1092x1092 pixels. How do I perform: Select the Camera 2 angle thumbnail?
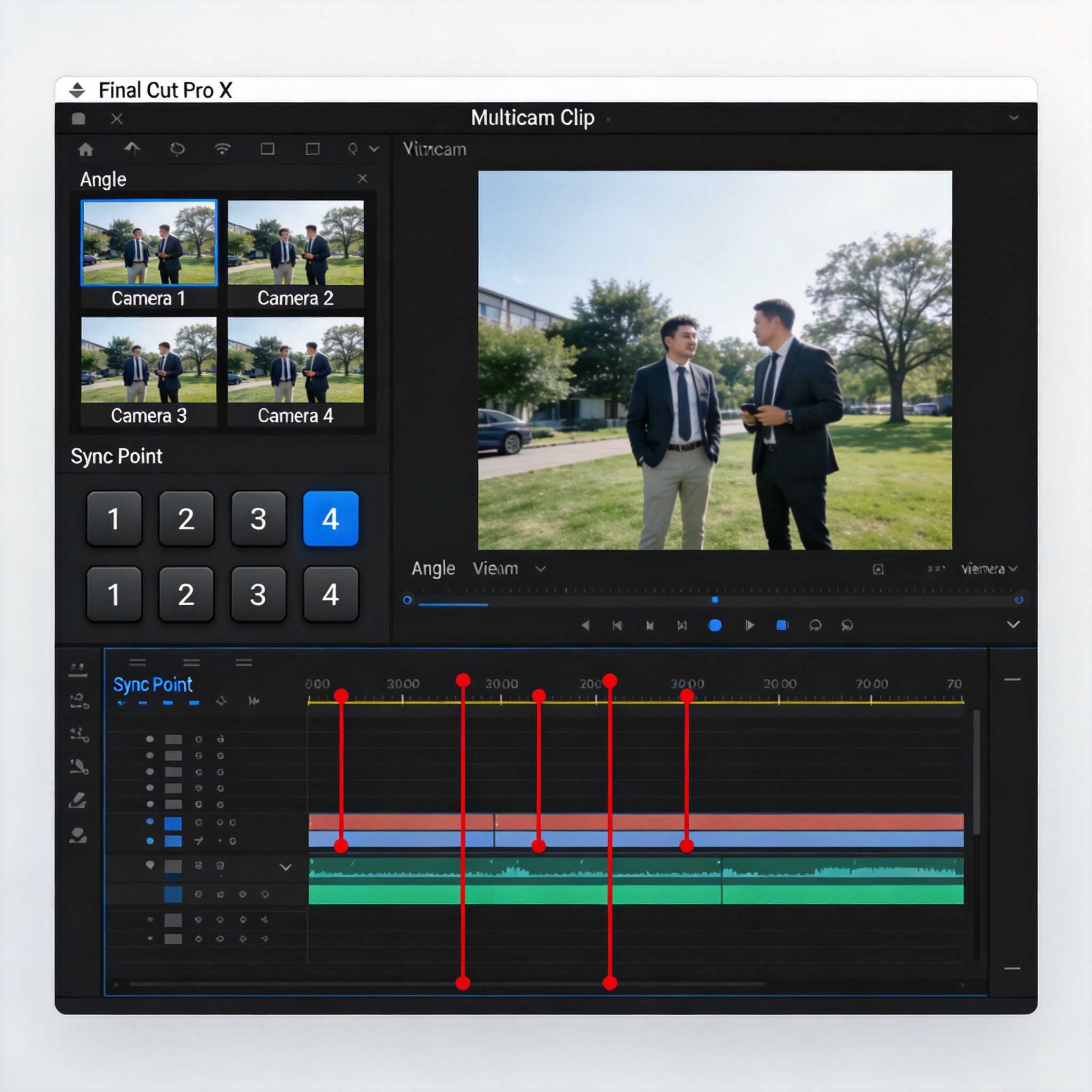pyautogui.click(x=295, y=243)
